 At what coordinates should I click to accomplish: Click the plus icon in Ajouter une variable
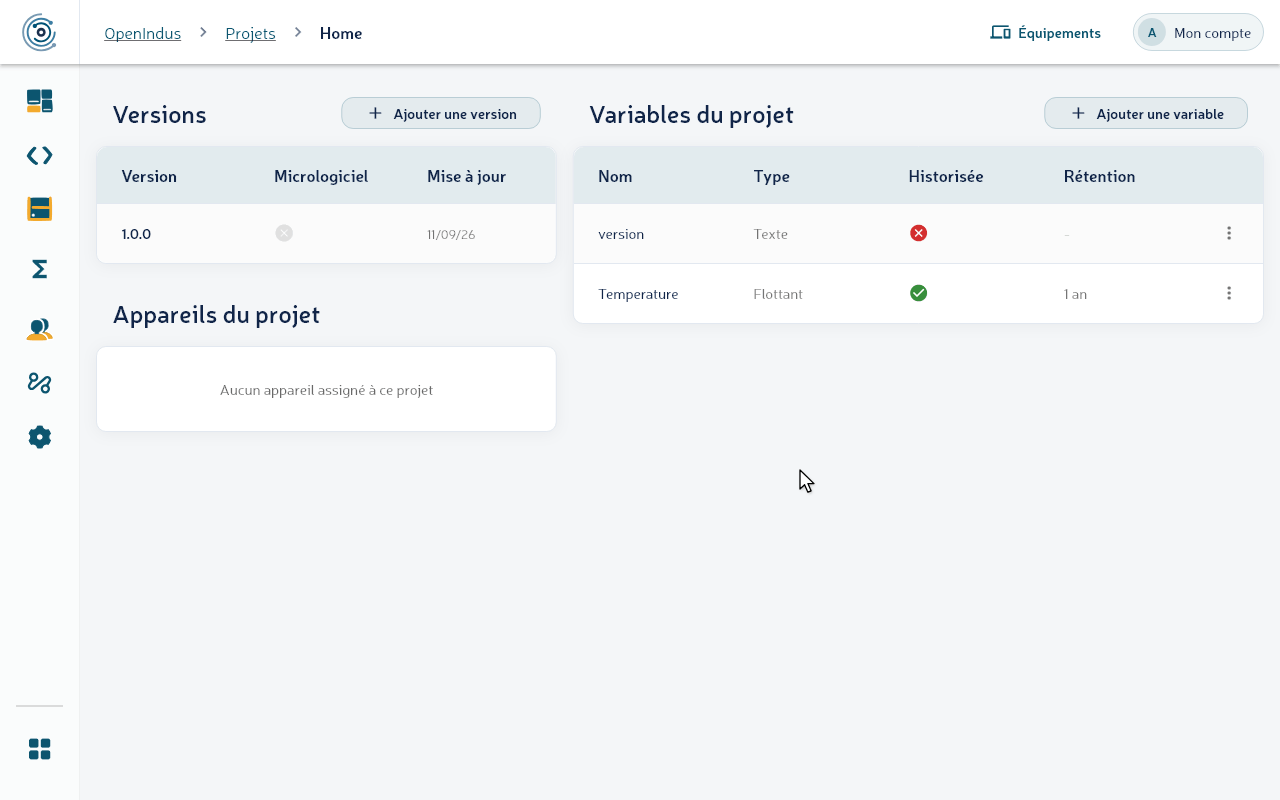click(1078, 113)
